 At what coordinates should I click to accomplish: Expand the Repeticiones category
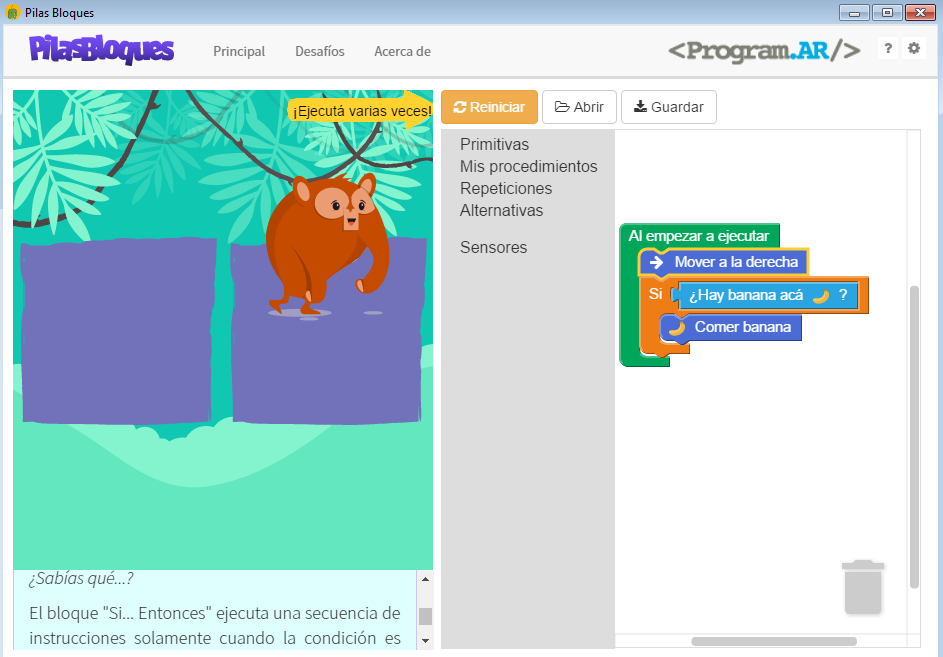[x=506, y=188]
